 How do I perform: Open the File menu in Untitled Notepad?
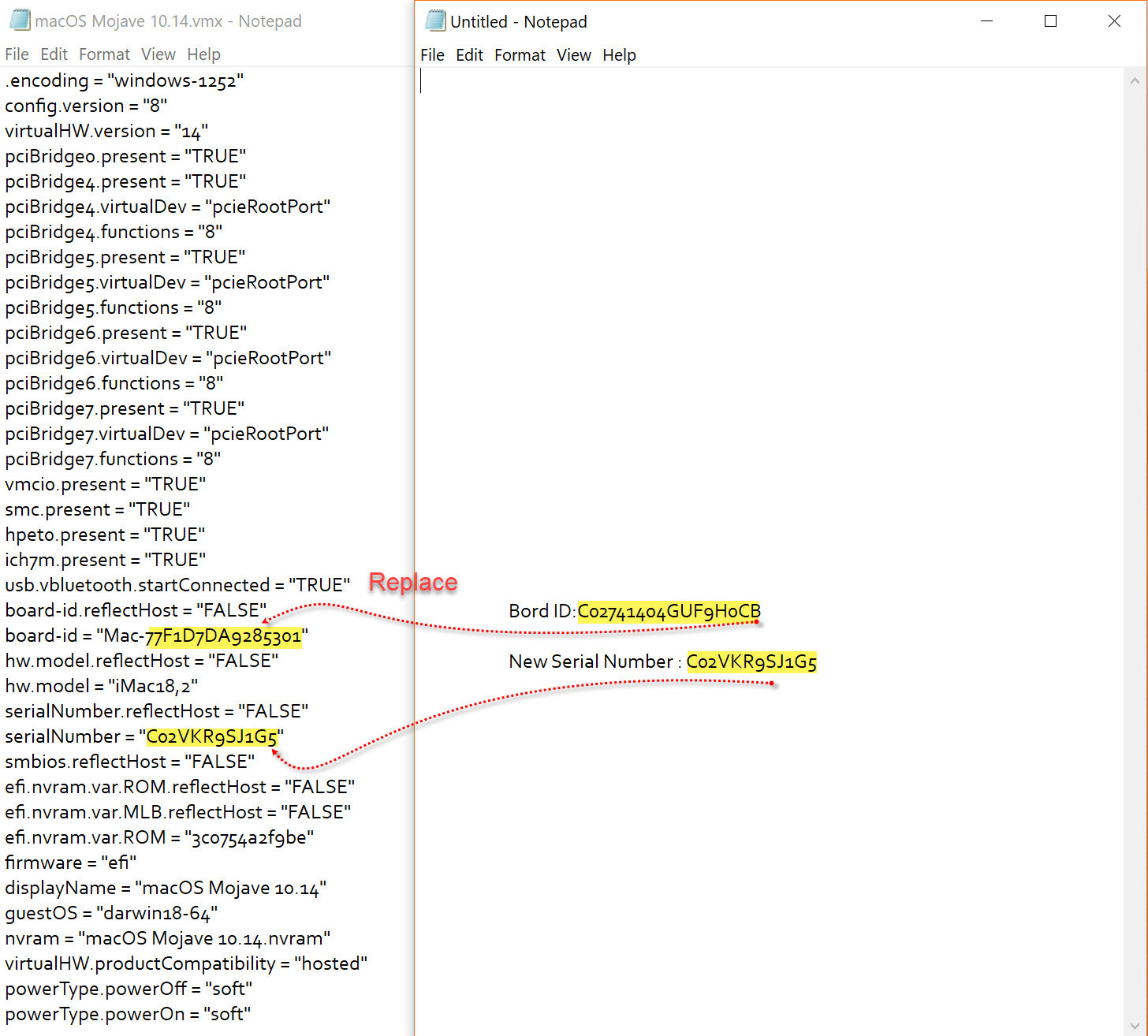432,55
